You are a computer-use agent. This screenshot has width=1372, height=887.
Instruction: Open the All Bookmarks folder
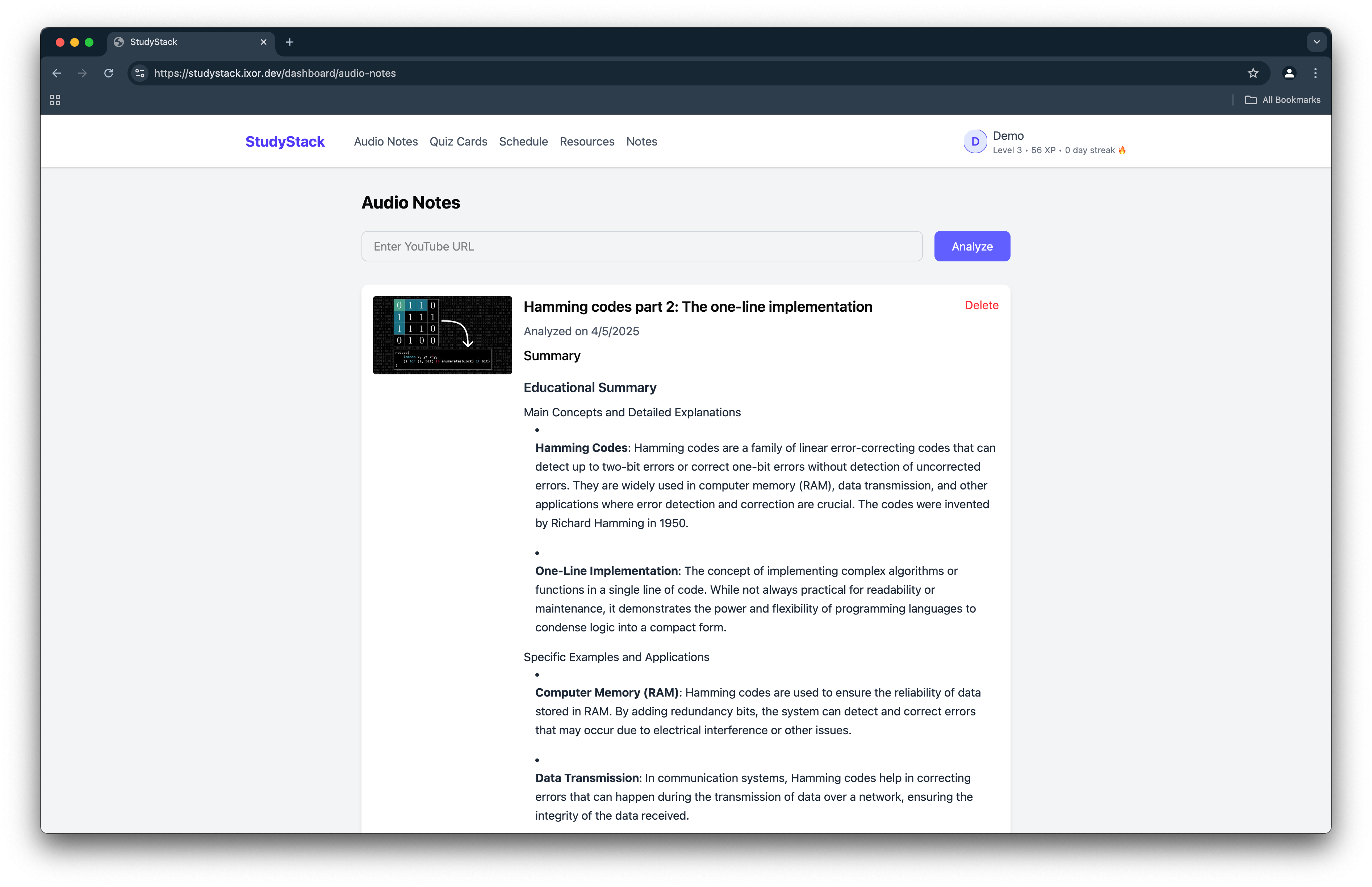coord(1283,100)
